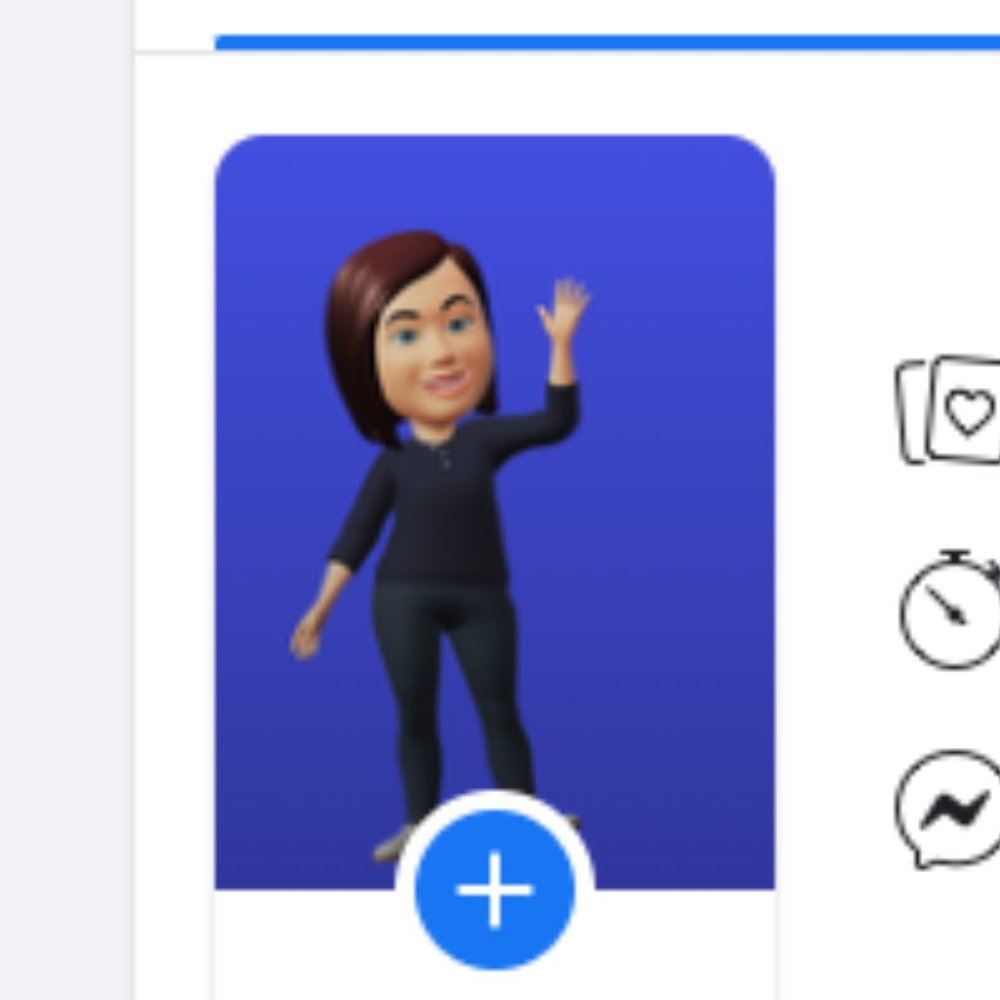Click the stopwatch timer icon
This screenshot has width=1000, height=1000.
[951, 610]
